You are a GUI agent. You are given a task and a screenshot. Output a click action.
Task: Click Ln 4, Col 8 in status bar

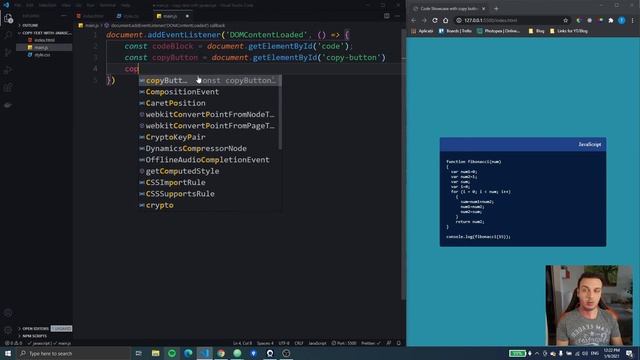click(242, 343)
